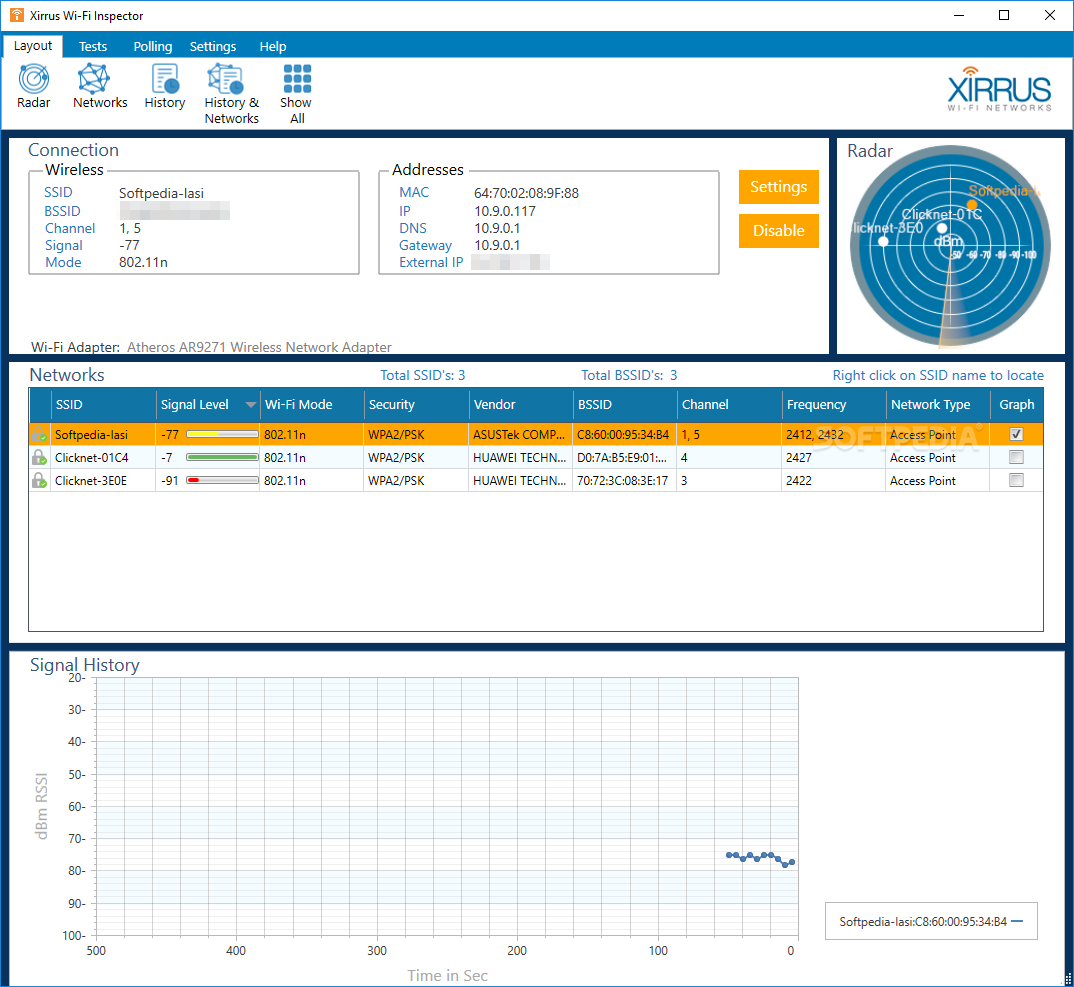Click MAC address 64:70:02:08:9F:88
Screen dimensions: 1074x987
click(x=526, y=193)
